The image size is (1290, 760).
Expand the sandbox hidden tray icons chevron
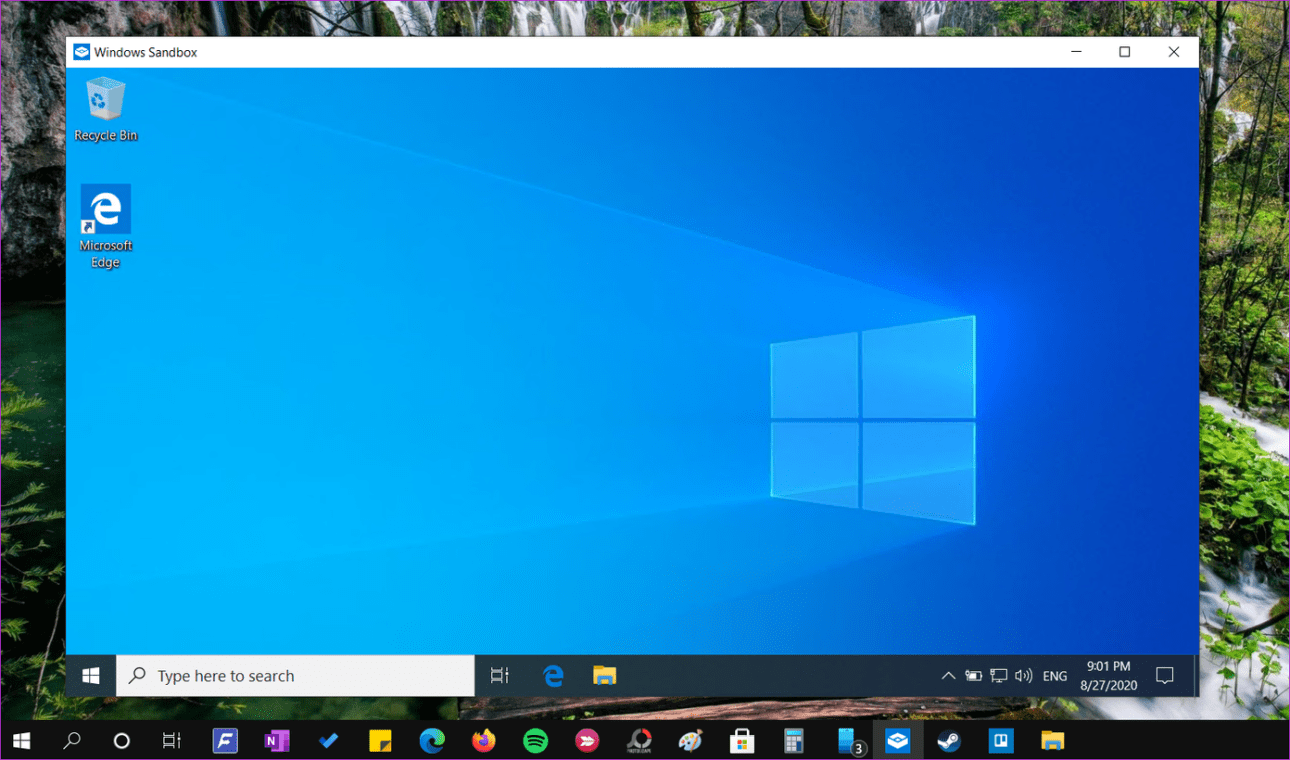(948, 676)
